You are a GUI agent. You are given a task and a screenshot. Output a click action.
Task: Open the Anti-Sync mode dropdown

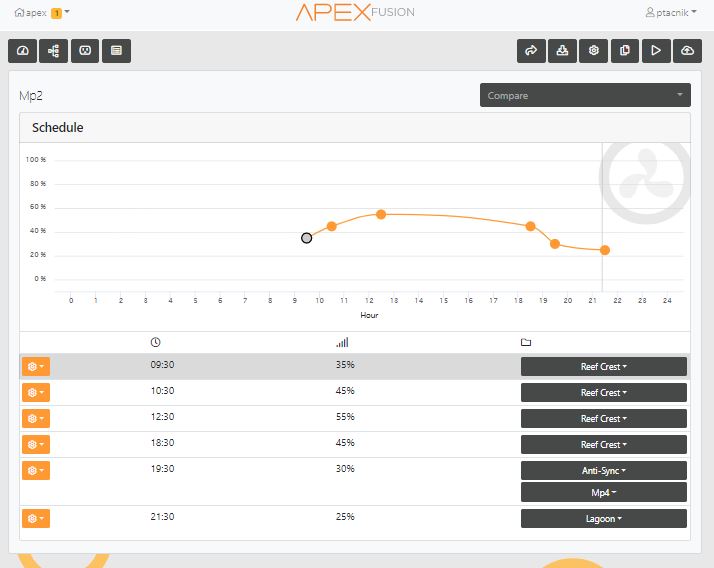[604, 471]
